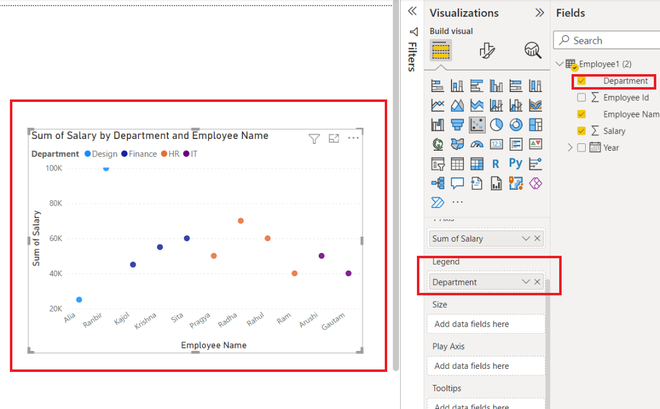Viewport: 660px width, 409px height.
Task: Open the Build visual fields tab
Action: [x=441, y=50]
